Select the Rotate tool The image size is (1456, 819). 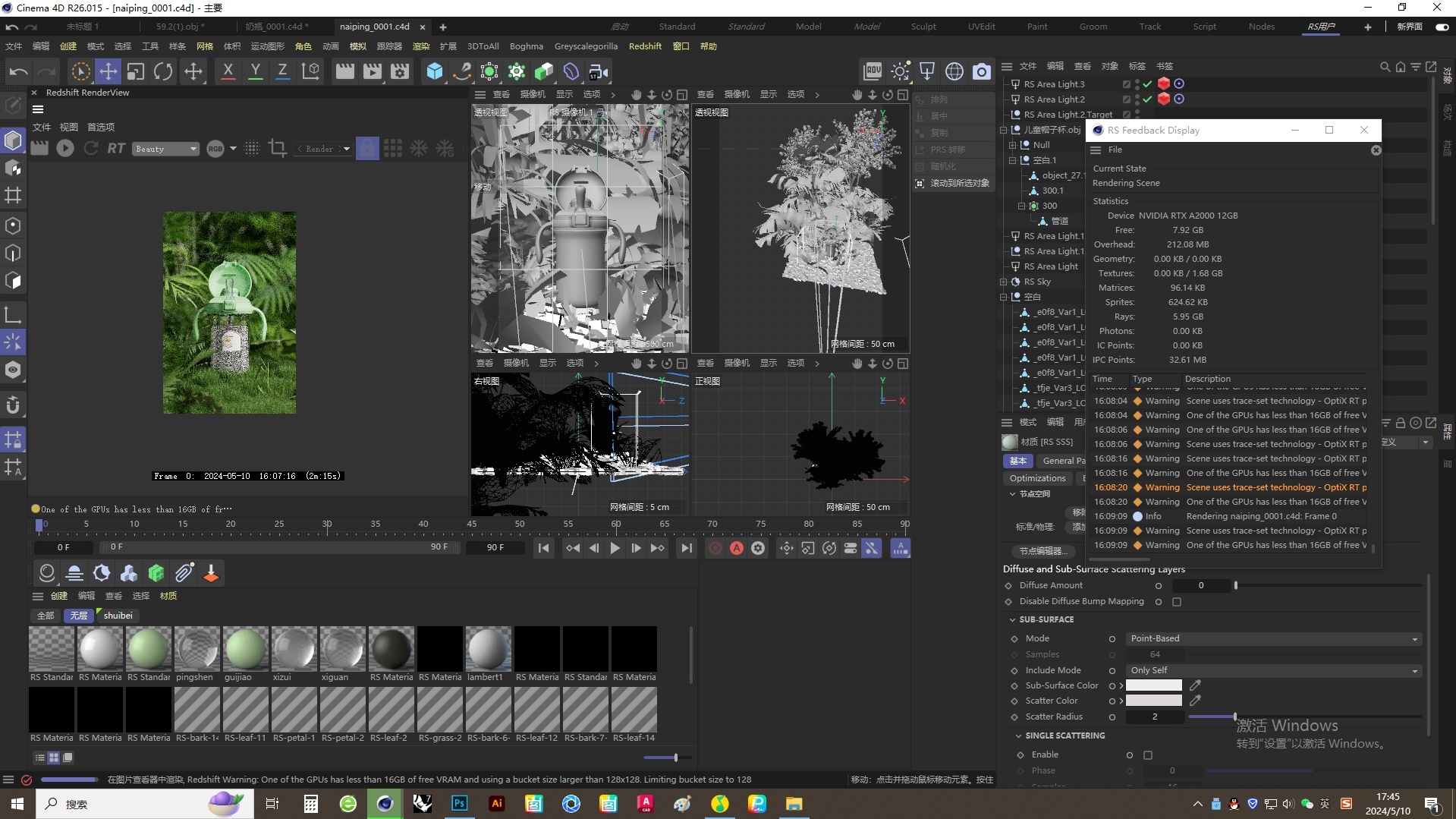(x=163, y=71)
